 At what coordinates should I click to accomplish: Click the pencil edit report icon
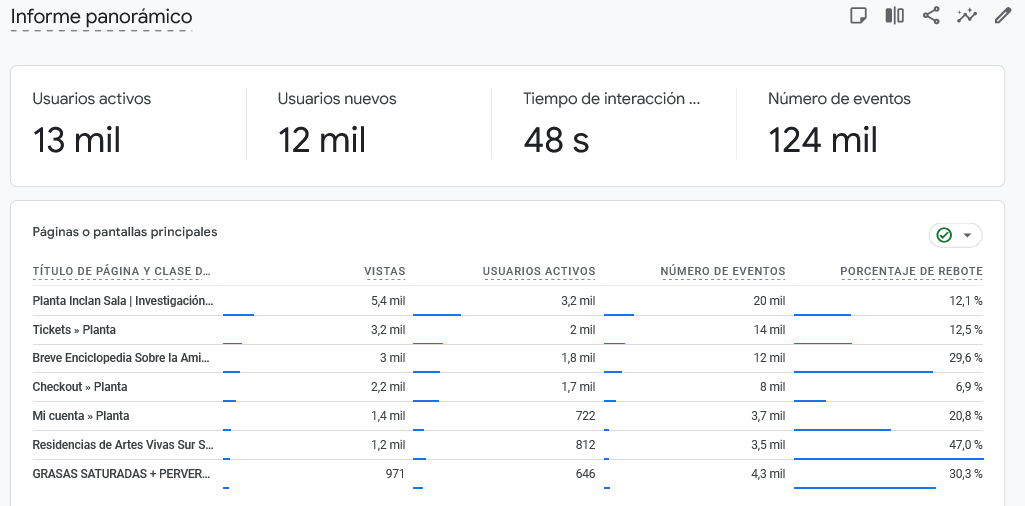pos(1002,16)
